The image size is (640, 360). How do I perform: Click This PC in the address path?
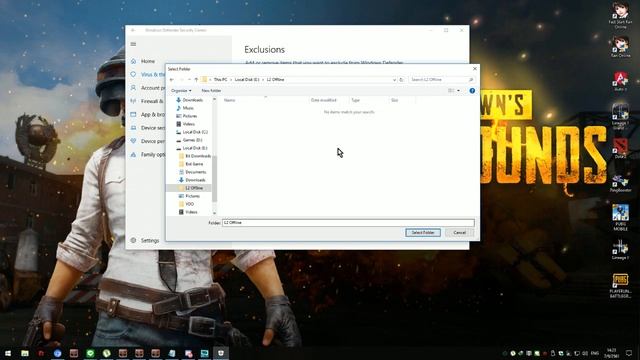(x=220, y=80)
